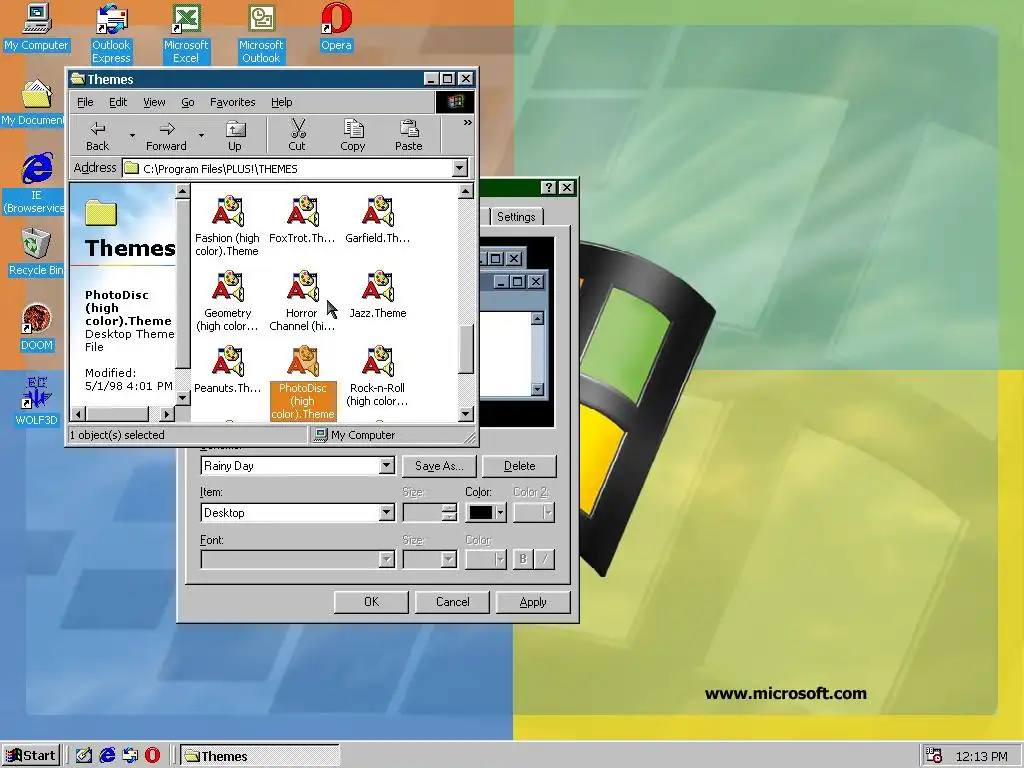Expand the Address bar dropdown

(x=460, y=168)
